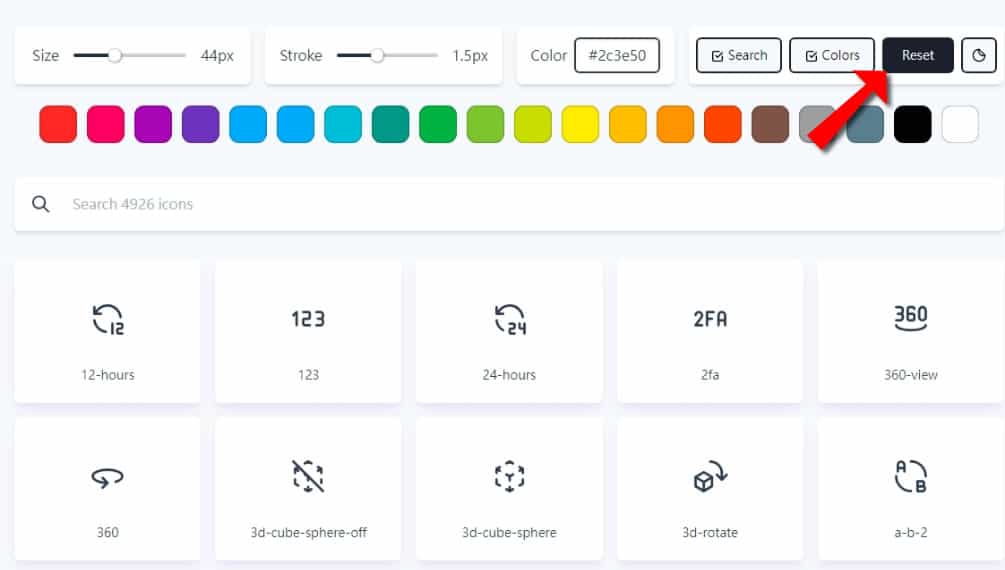This screenshot has height=570, width=1005.
Task: Pick the lime color swatch
Action: tap(533, 124)
